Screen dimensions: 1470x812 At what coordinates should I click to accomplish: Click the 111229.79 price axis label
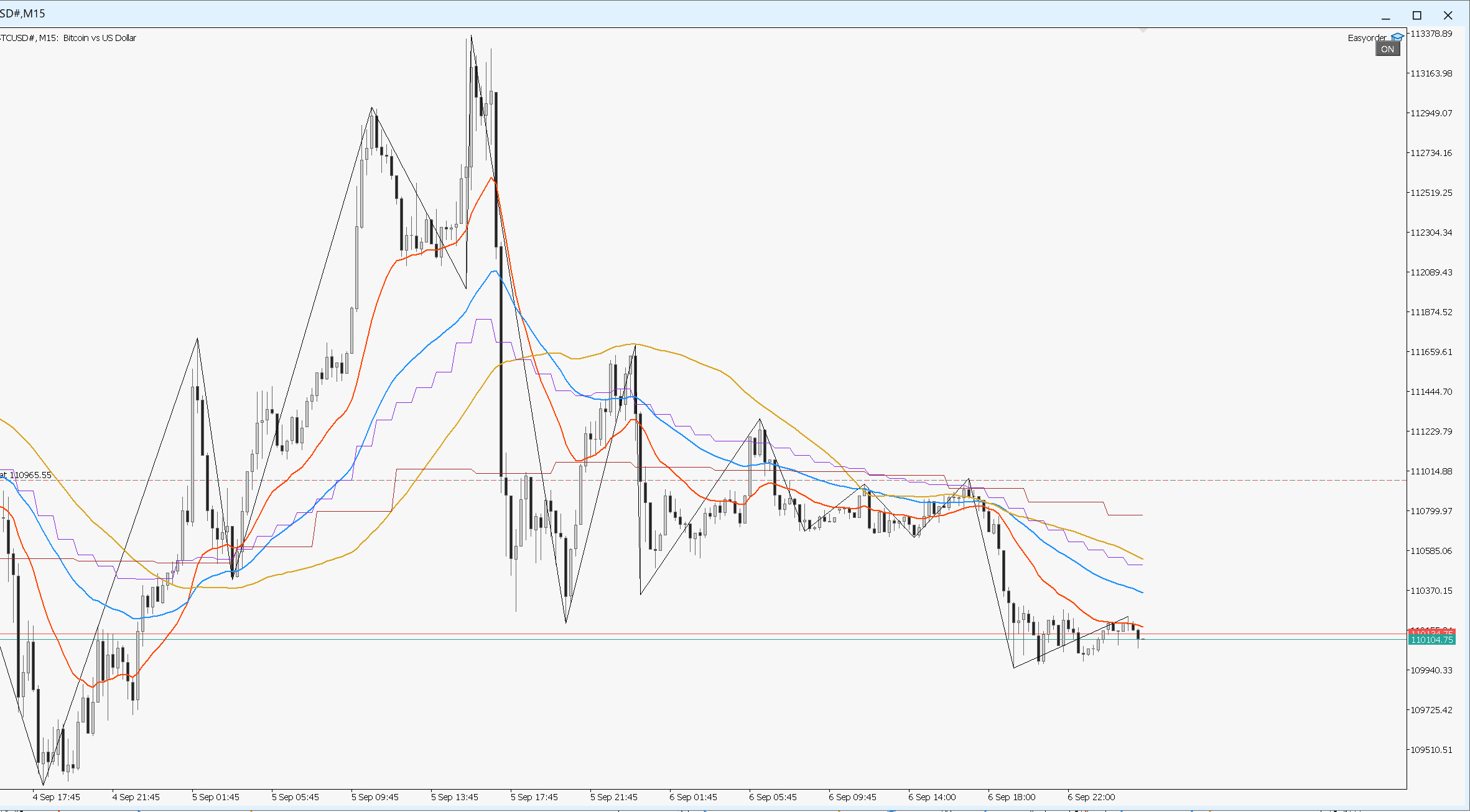coord(1431,431)
